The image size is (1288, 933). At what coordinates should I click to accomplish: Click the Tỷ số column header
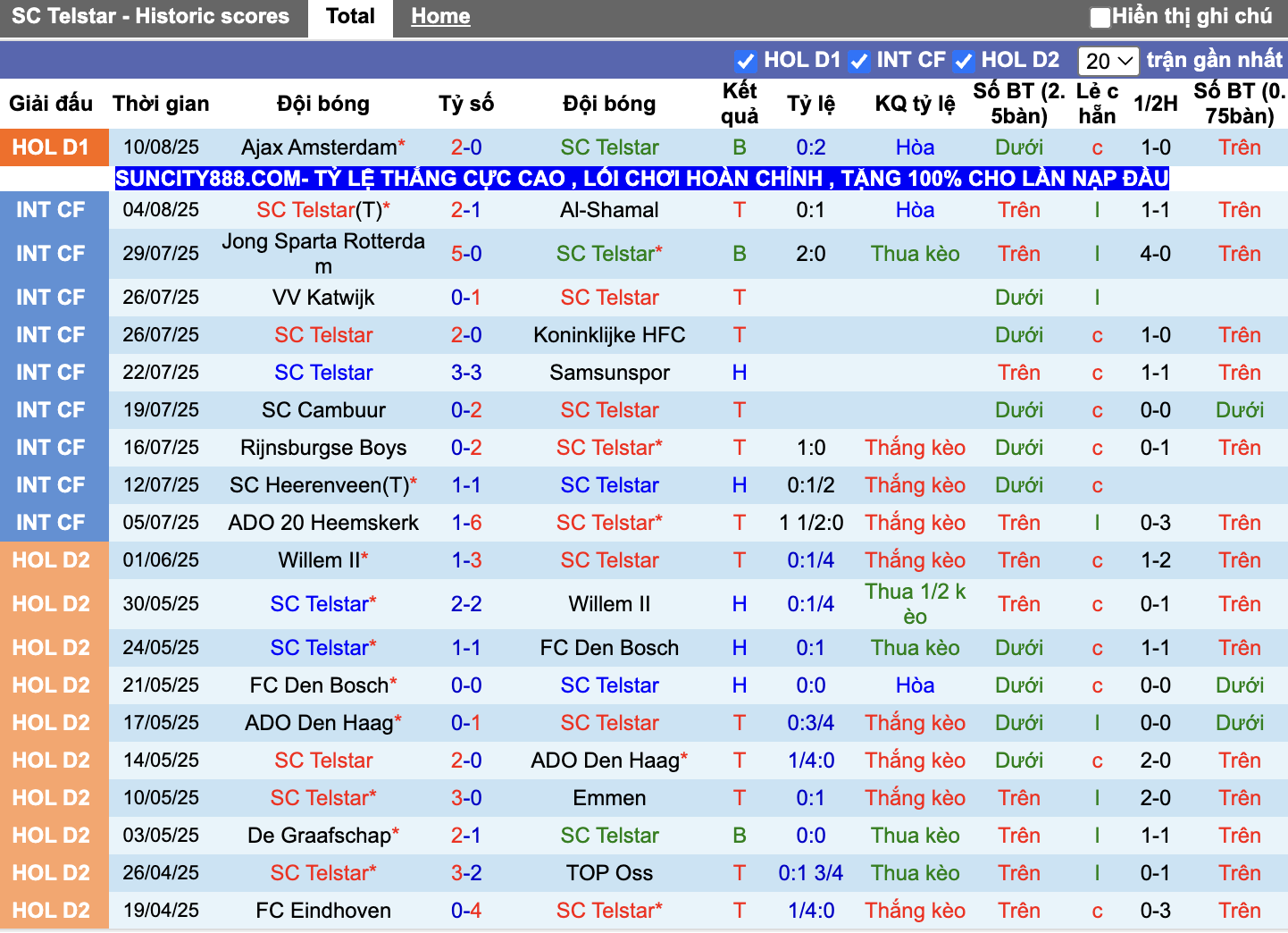point(466,104)
